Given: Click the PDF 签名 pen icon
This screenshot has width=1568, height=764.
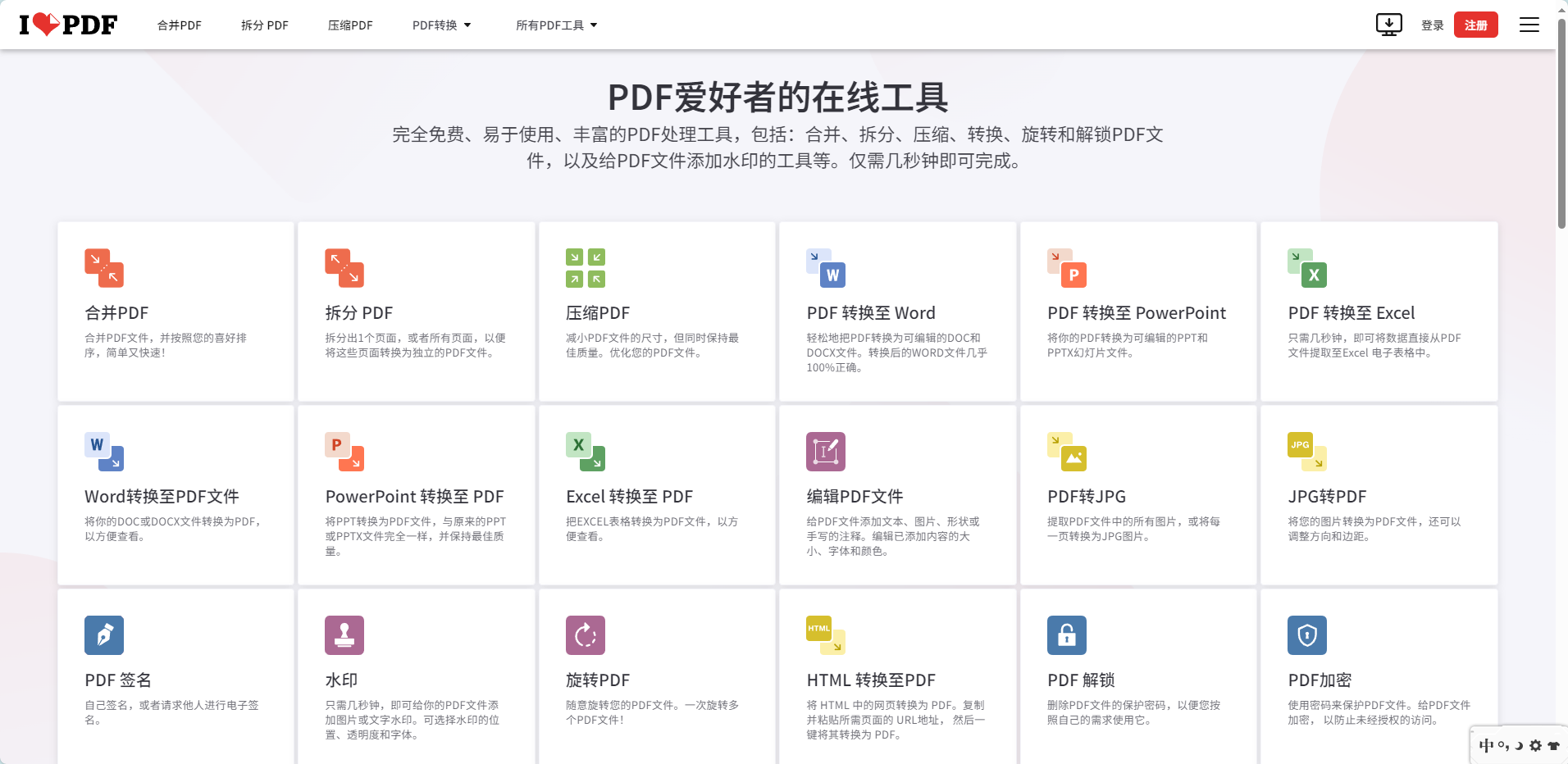Looking at the screenshot, I should (x=104, y=635).
